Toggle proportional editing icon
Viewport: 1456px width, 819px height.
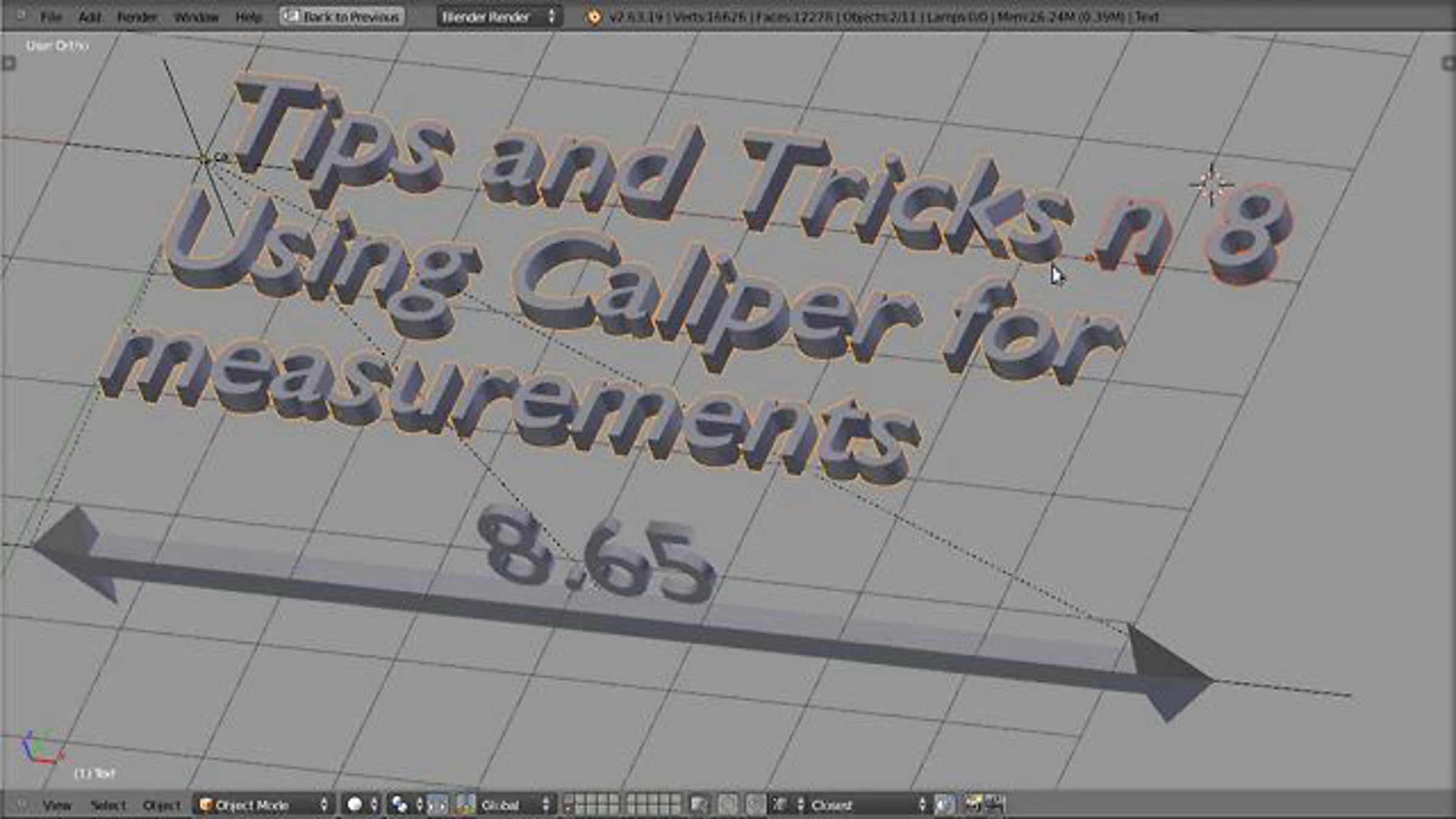tap(727, 805)
